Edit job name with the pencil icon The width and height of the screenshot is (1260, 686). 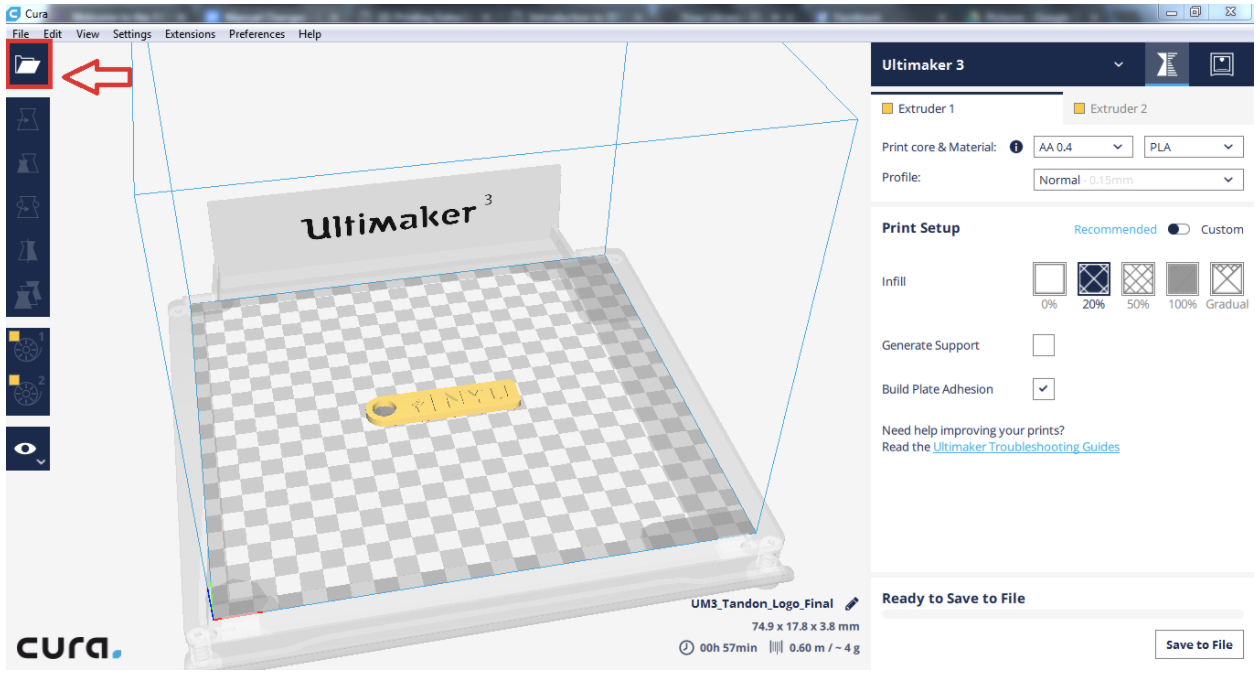852,604
